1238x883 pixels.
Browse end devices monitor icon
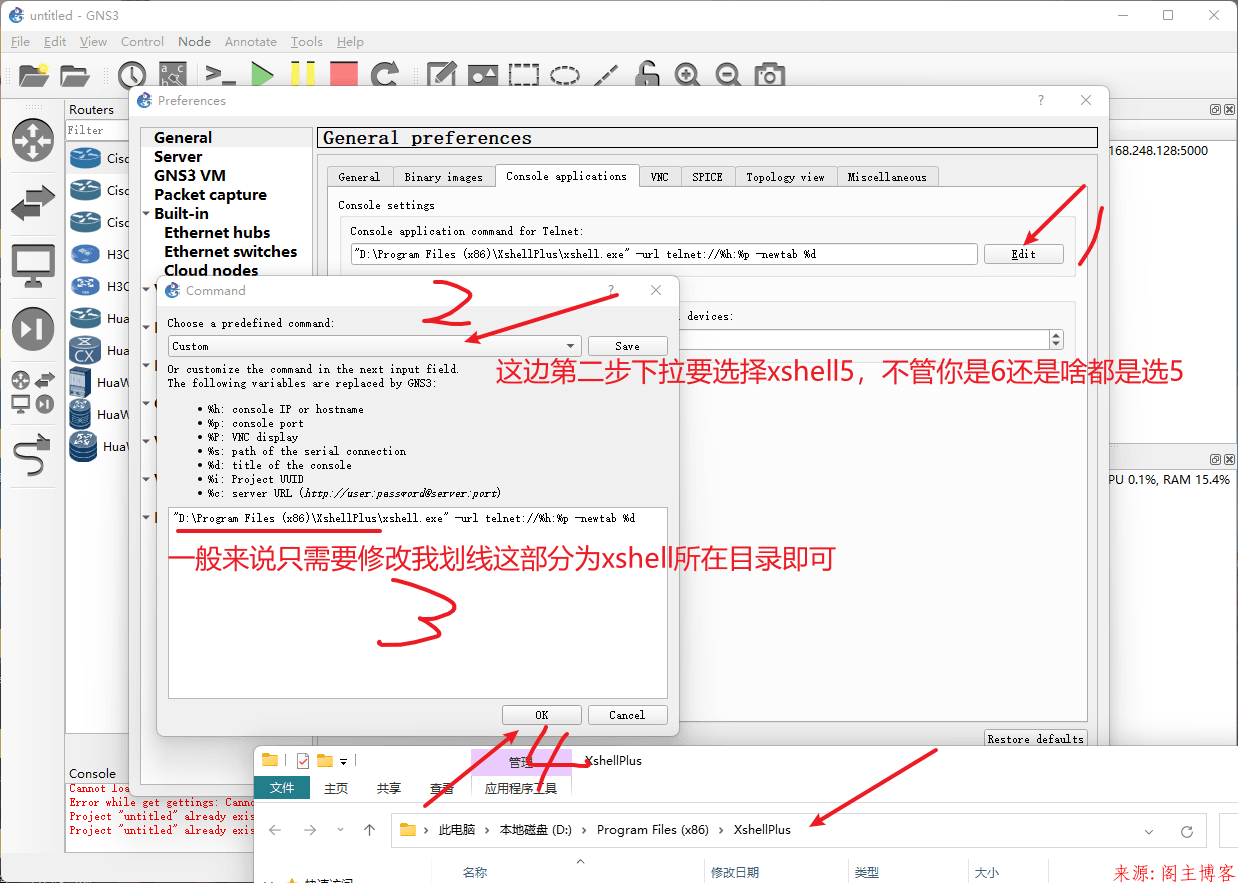point(33,265)
